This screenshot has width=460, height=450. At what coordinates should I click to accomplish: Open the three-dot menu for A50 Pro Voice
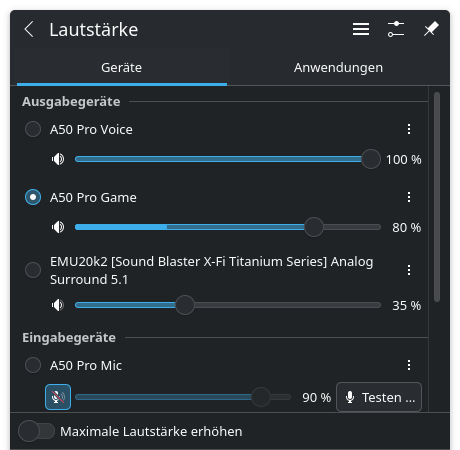409,129
